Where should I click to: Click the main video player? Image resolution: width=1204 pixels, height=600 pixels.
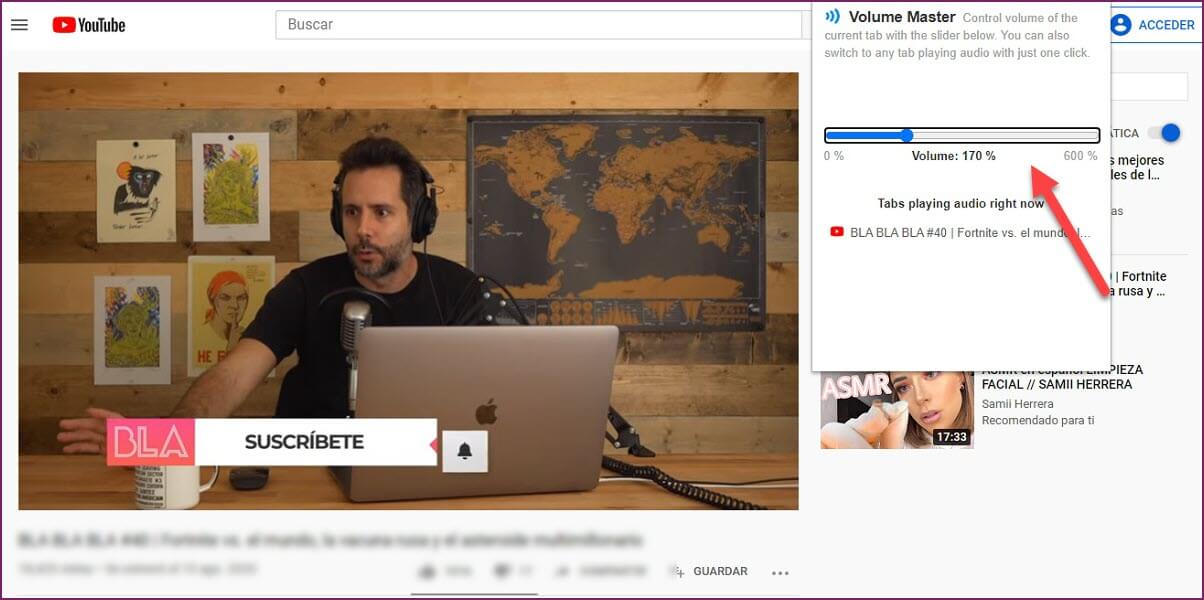pos(408,290)
